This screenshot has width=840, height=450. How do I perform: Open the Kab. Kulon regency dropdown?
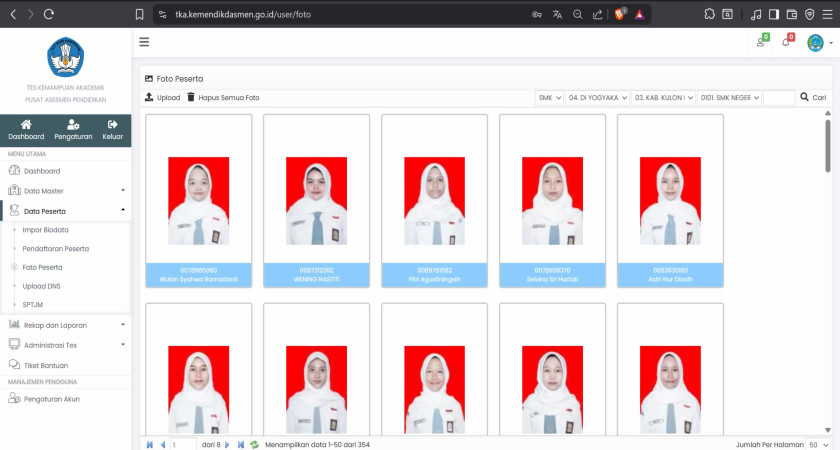click(x=663, y=98)
